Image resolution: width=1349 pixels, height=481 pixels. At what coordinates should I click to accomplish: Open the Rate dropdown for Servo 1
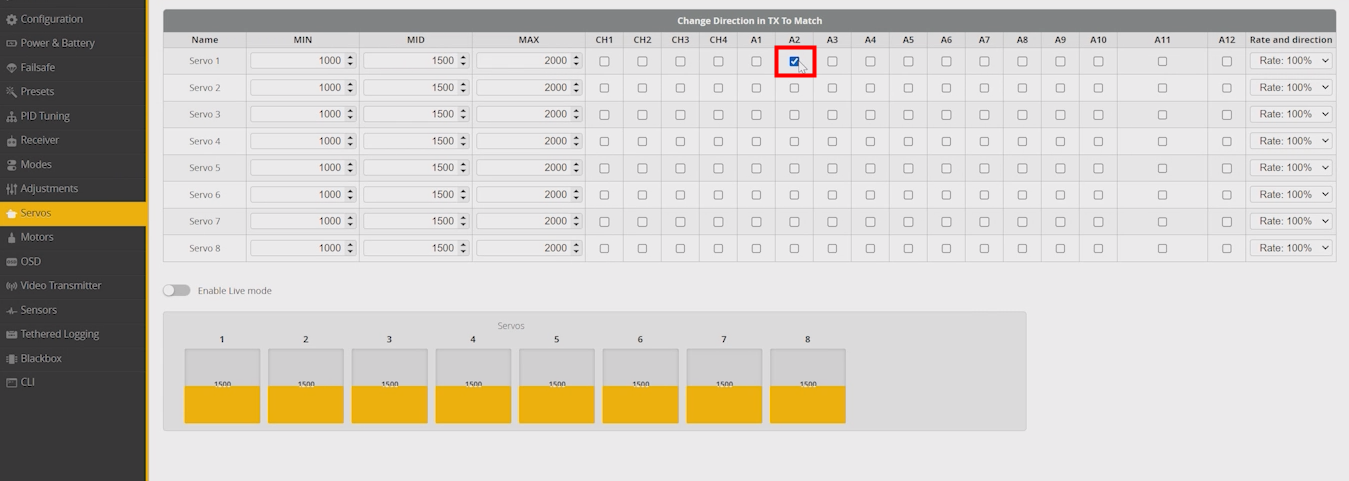pyautogui.click(x=1291, y=61)
